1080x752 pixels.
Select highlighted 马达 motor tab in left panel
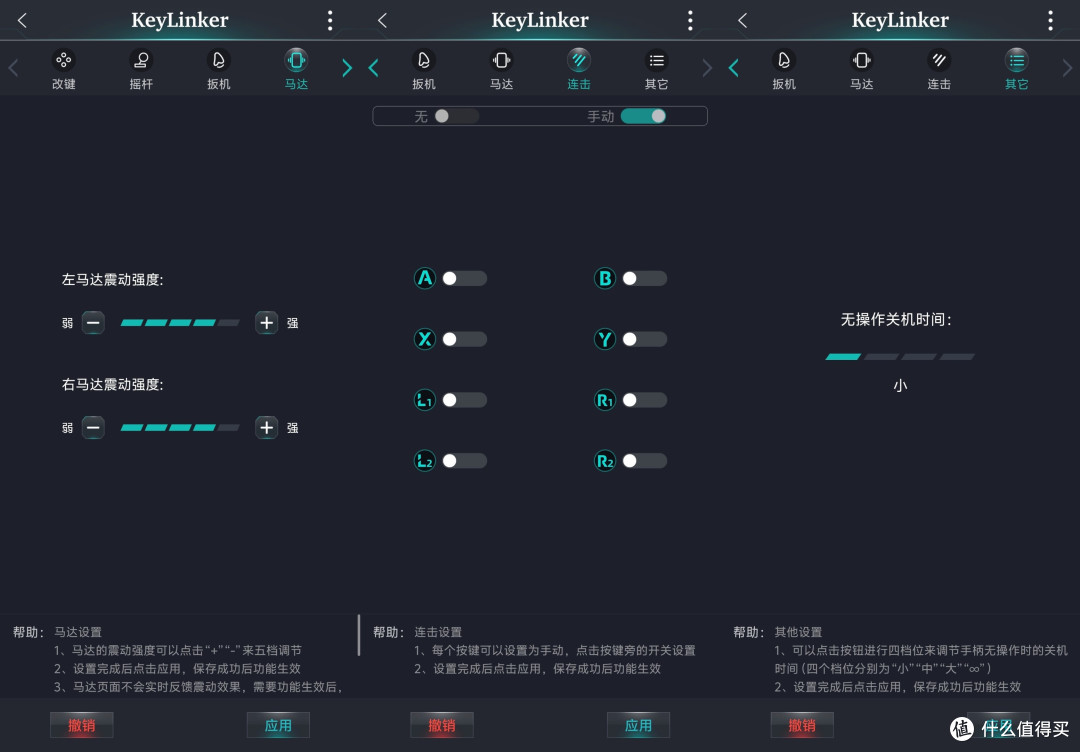pyautogui.click(x=296, y=69)
